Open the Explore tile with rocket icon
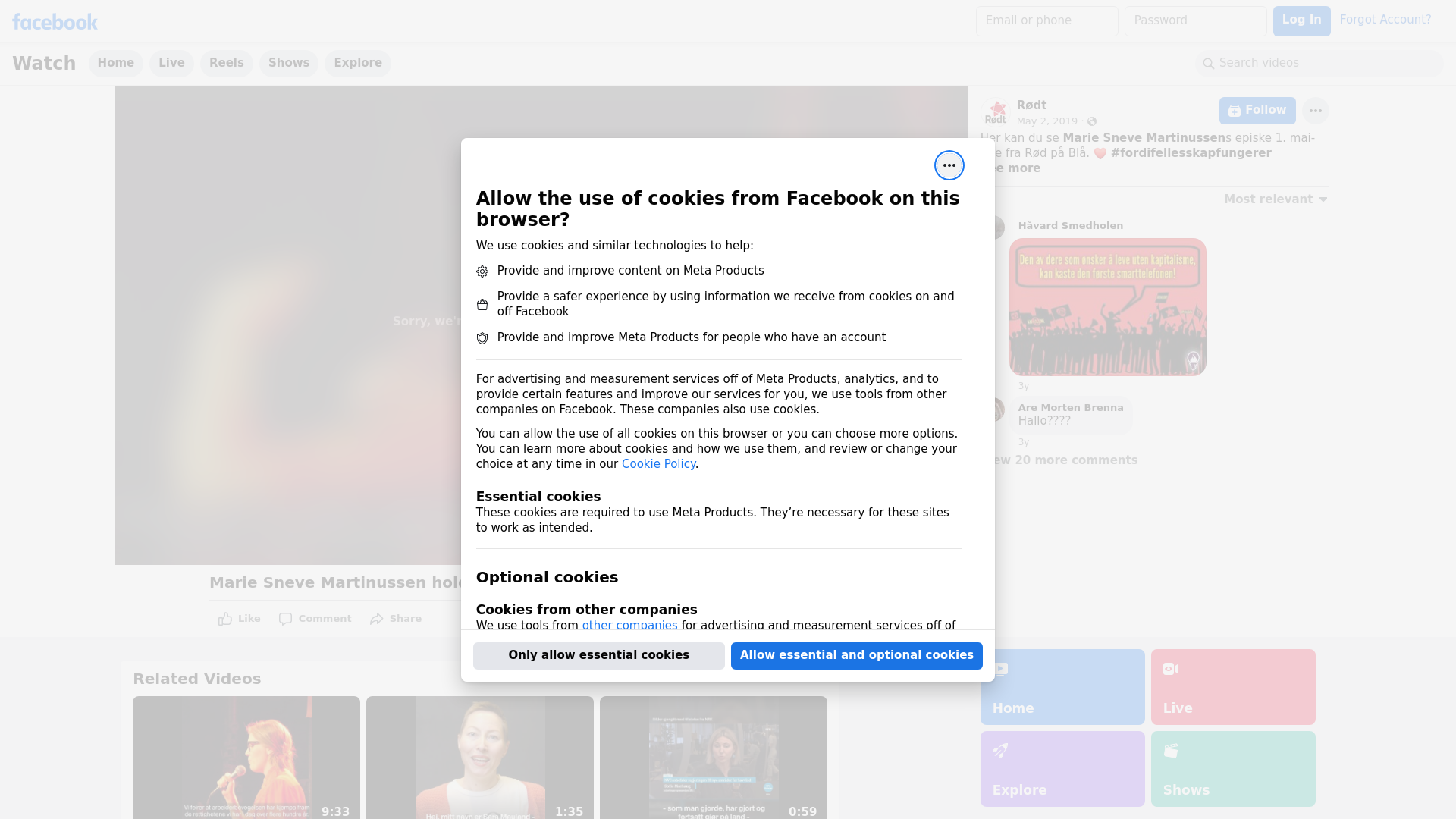The width and height of the screenshot is (1456, 819). 1062,769
